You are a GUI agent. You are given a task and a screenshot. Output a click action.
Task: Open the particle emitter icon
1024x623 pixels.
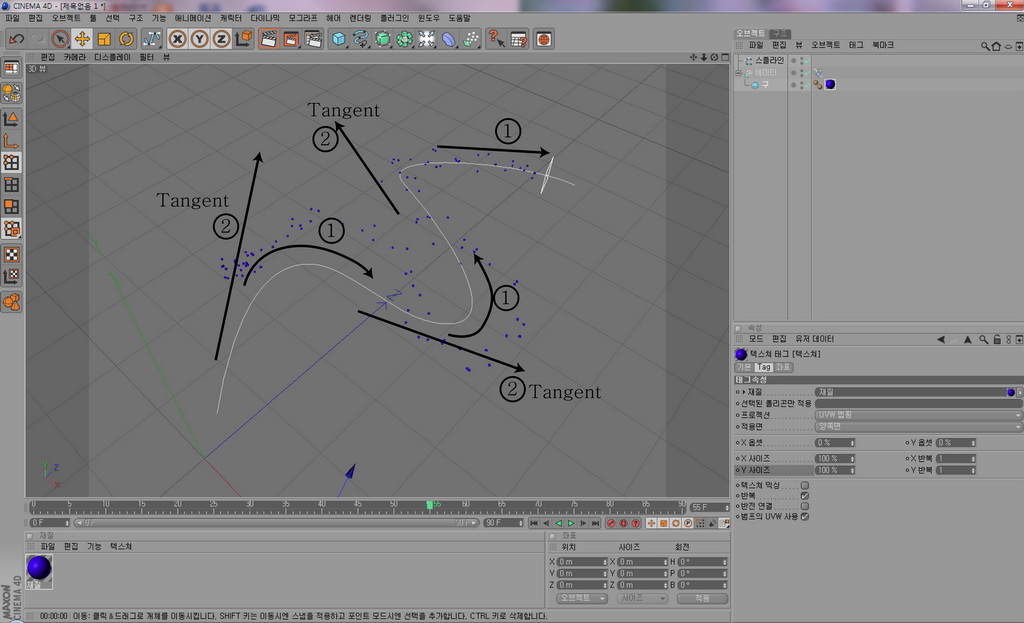[471, 39]
